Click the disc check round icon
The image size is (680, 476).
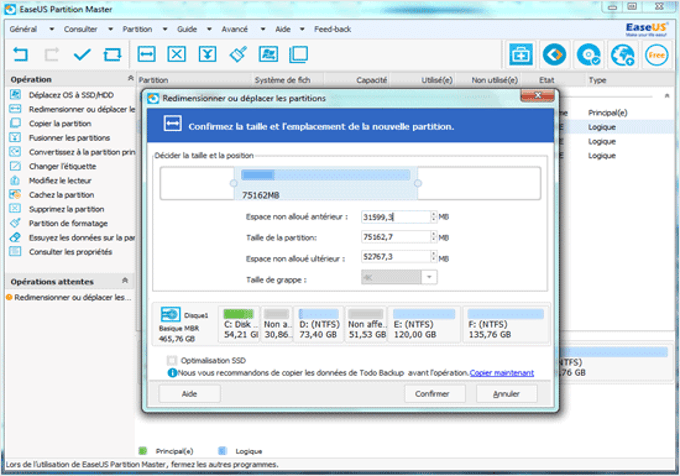click(x=588, y=55)
